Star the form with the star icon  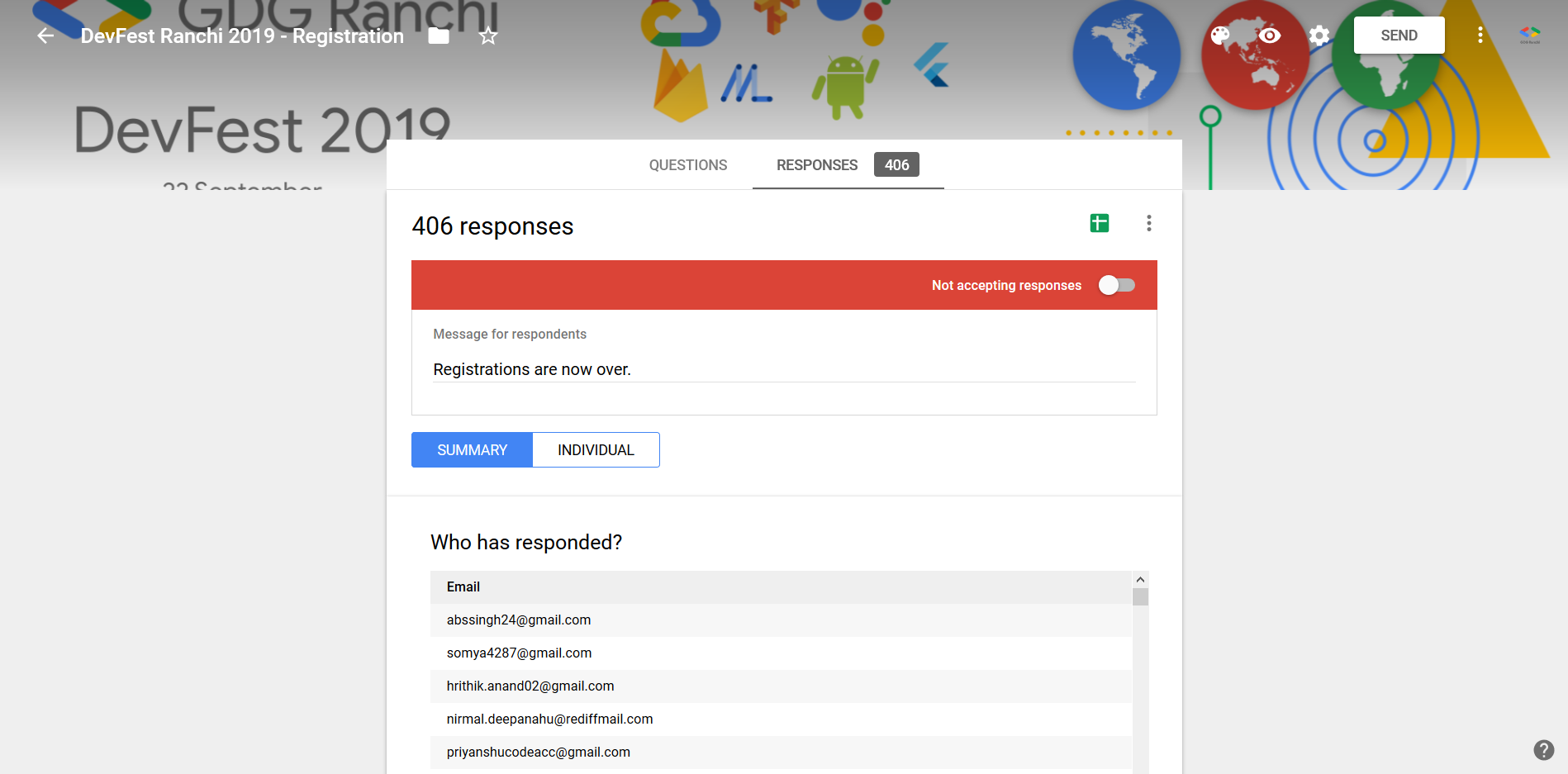coord(488,36)
